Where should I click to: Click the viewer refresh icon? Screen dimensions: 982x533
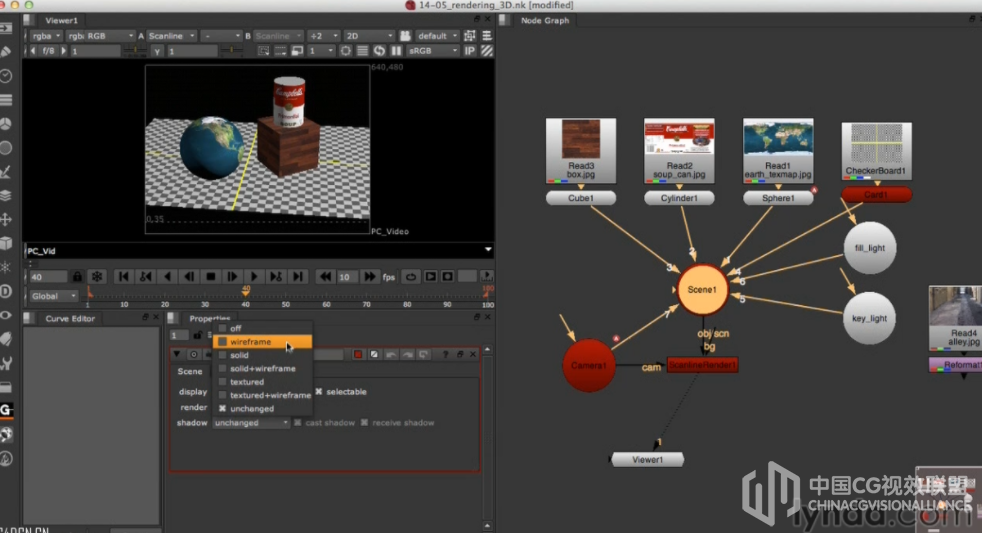click(x=379, y=51)
